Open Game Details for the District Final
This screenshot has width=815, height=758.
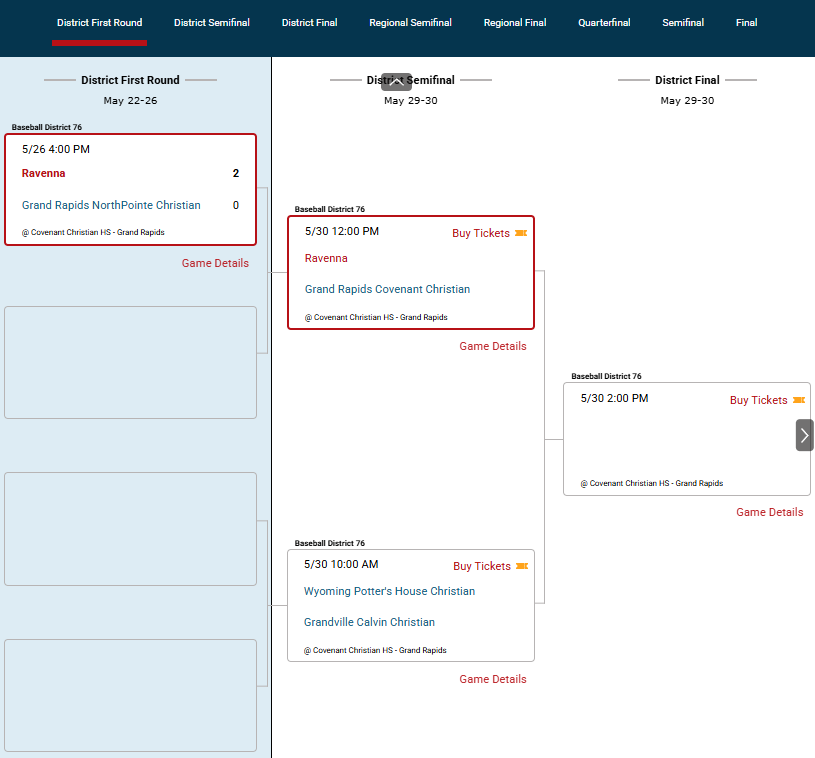click(770, 512)
